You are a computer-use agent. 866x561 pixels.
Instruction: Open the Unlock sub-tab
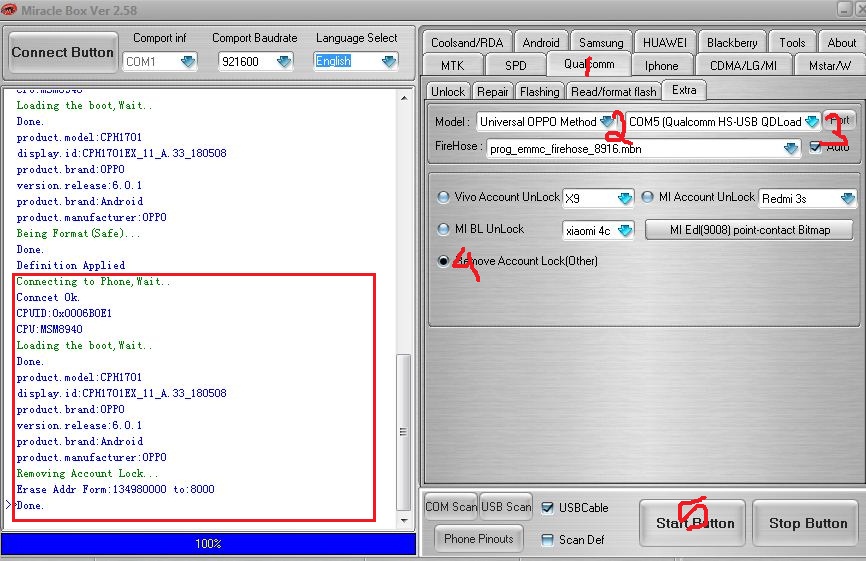point(448,92)
